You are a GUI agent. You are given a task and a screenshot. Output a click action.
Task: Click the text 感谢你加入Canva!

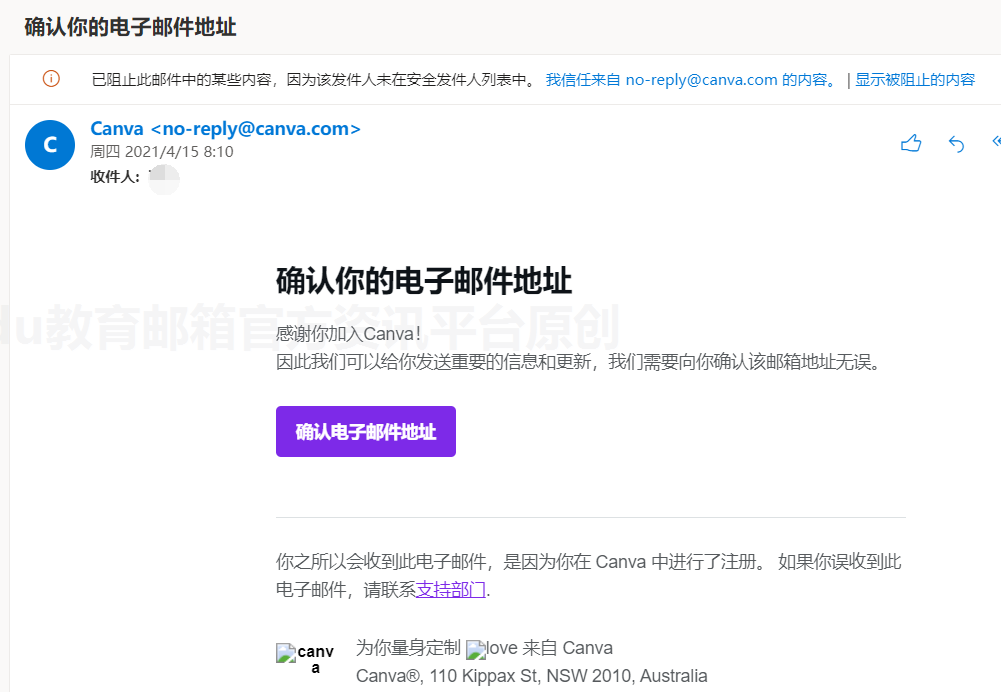point(348,334)
